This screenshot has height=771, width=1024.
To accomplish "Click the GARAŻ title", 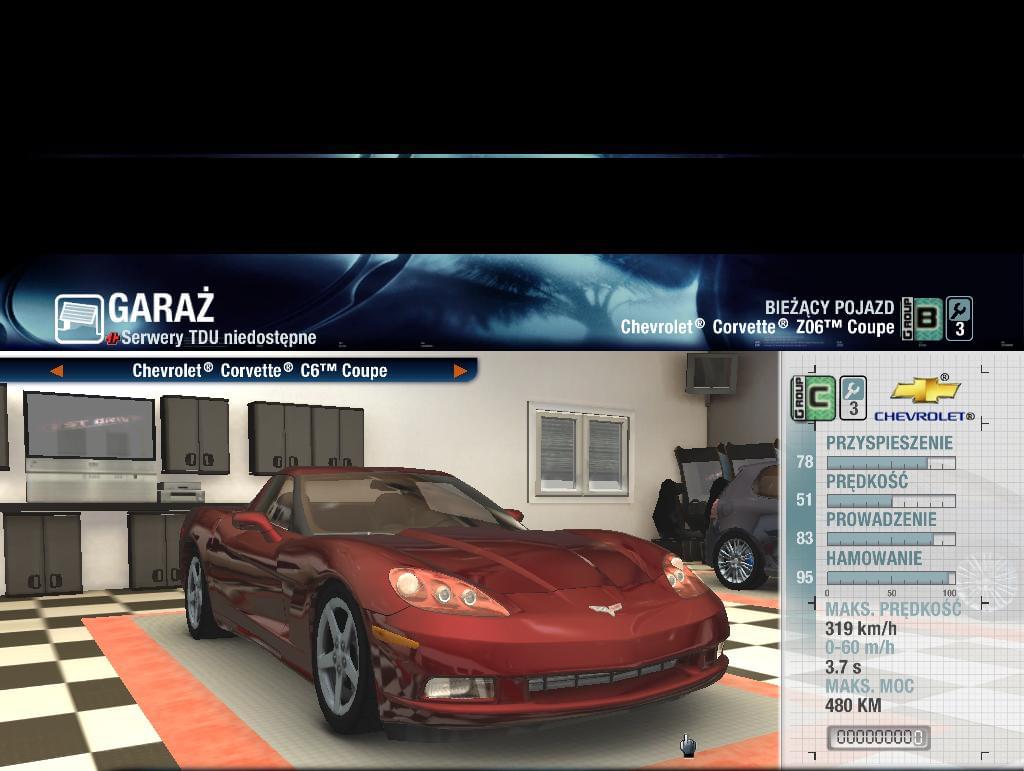I will (x=161, y=307).
